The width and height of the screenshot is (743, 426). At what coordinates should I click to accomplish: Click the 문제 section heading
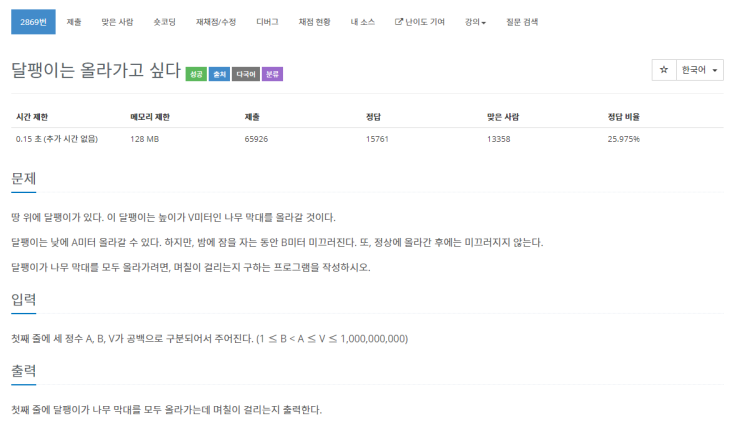(x=24, y=178)
